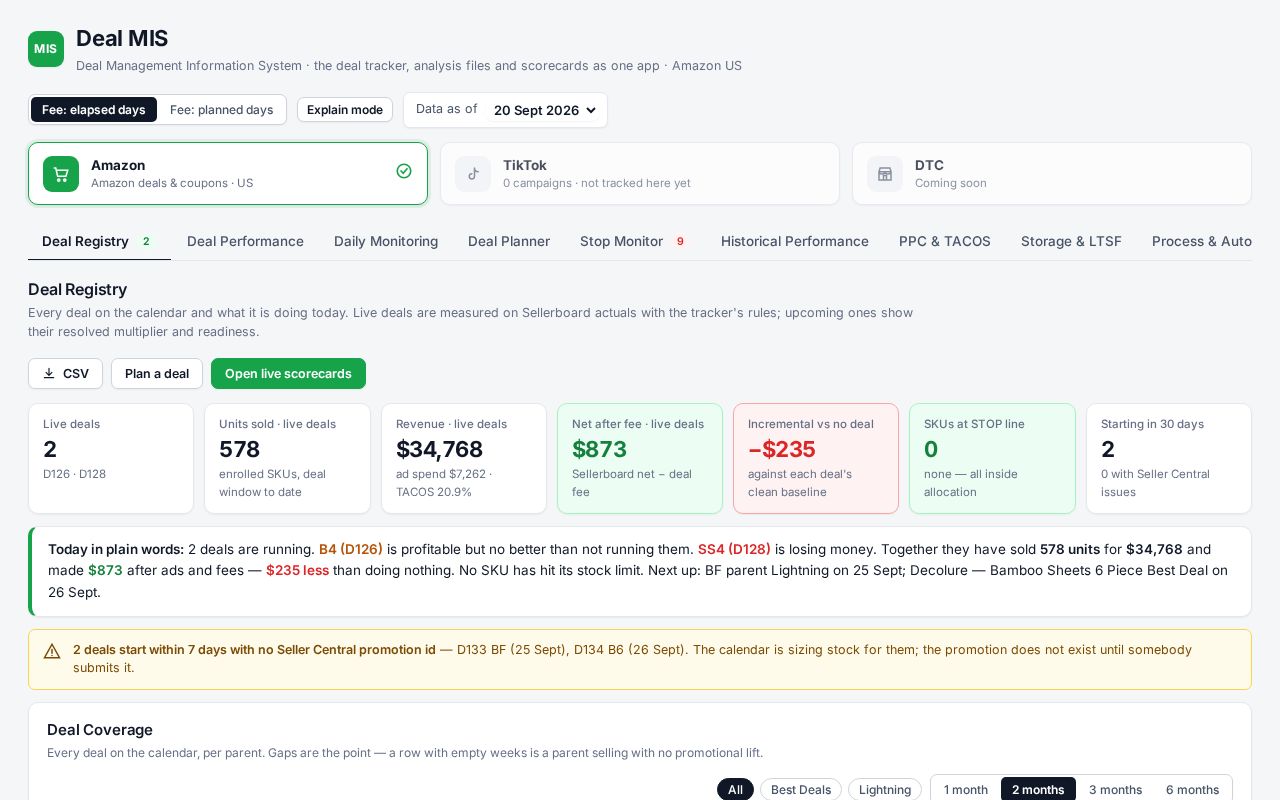Image resolution: width=1280 pixels, height=800 pixels.
Task: Open the PPC & TACOS tab
Action: [x=945, y=241]
